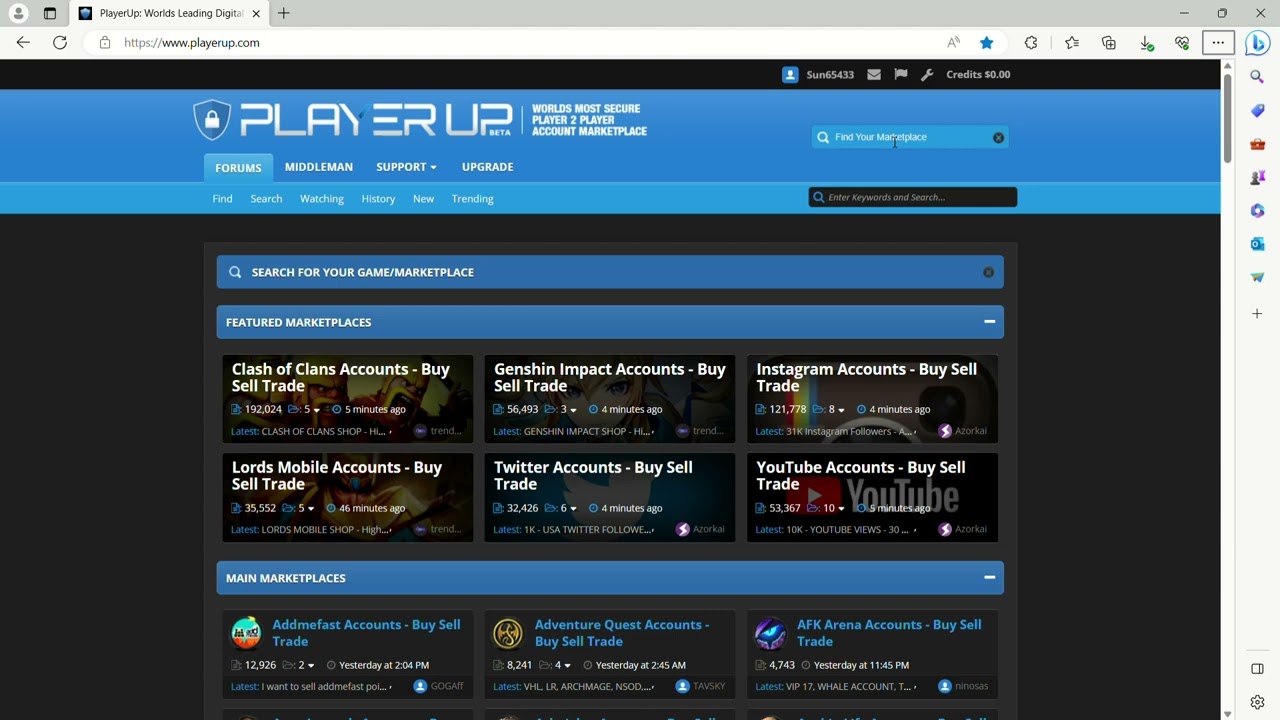Open the UPGRADE menu item

pyautogui.click(x=487, y=167)
